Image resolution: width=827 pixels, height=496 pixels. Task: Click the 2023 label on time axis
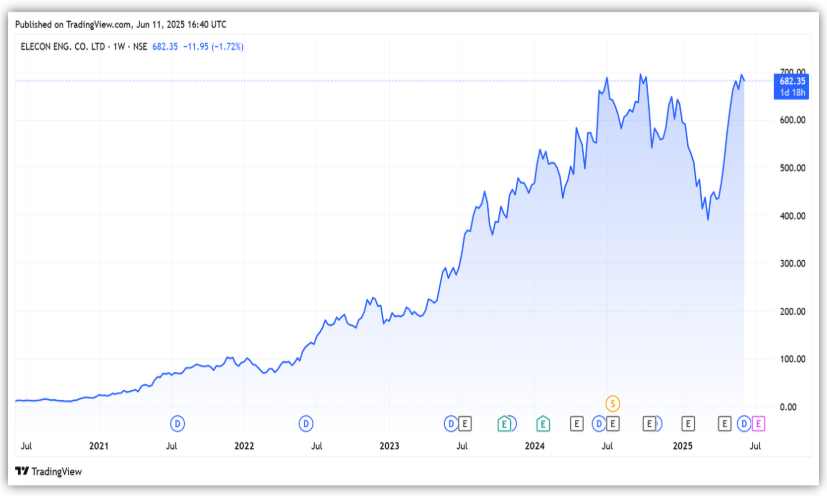coord(389,444)
